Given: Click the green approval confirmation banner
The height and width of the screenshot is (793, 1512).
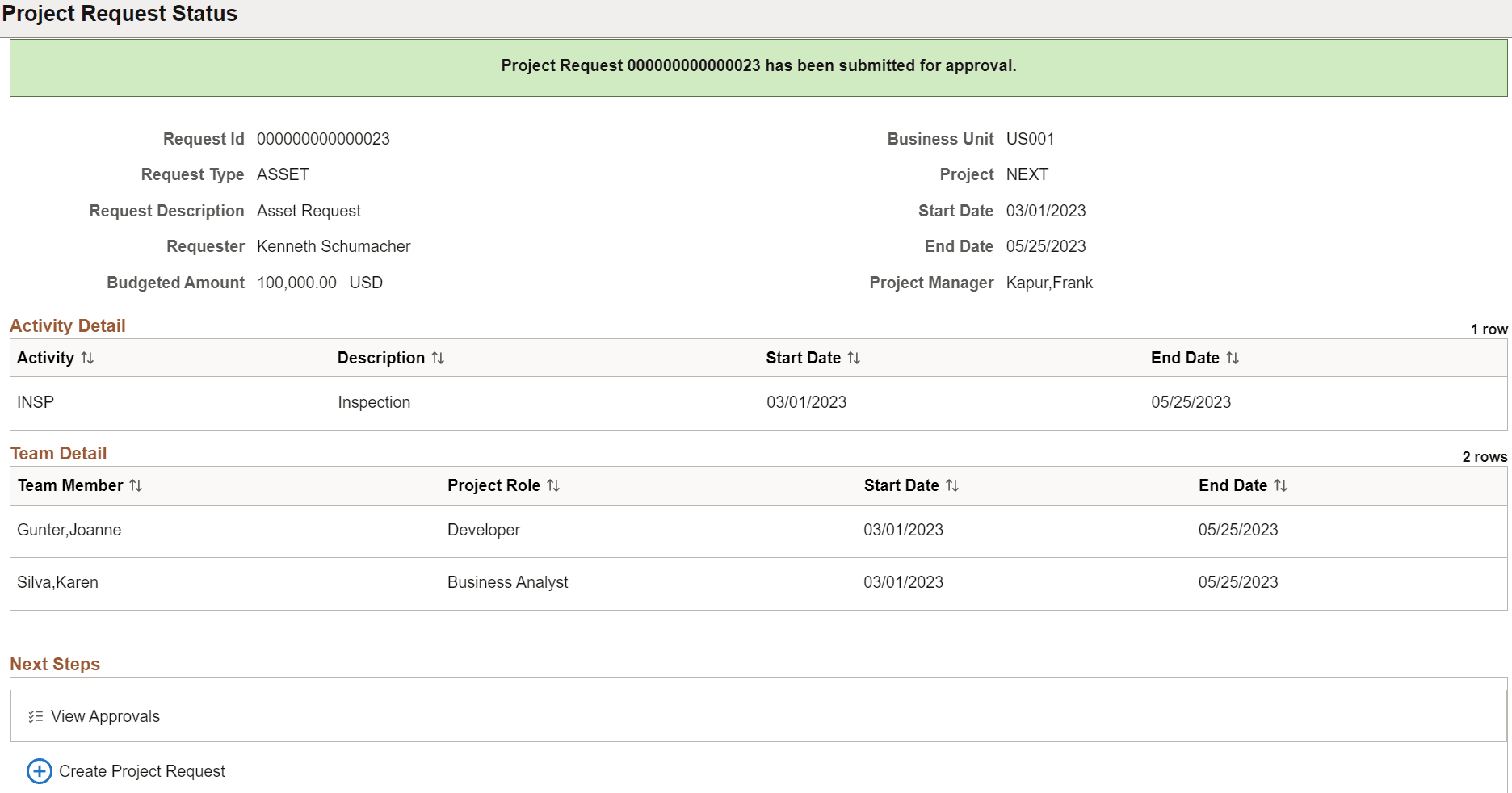Looking at the screenshot, I should point(756,66).
